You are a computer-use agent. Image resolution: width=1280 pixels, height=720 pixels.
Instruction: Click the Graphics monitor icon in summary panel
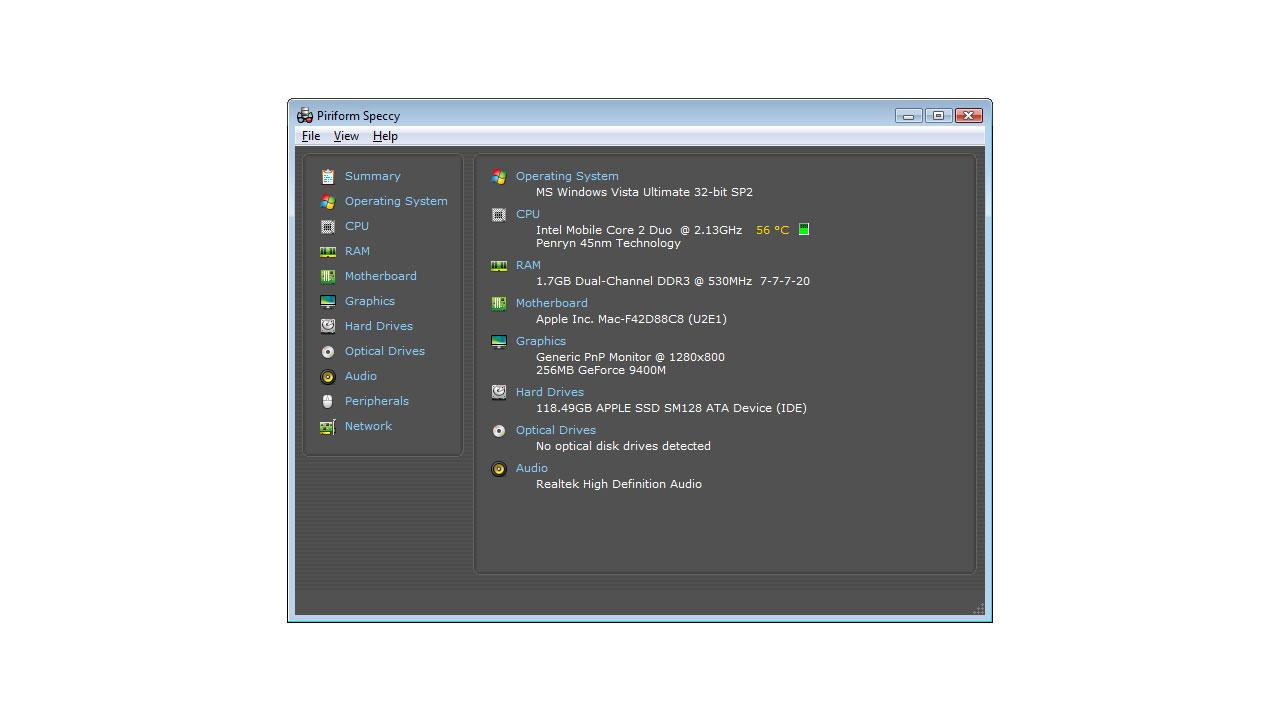click(498, 341)
